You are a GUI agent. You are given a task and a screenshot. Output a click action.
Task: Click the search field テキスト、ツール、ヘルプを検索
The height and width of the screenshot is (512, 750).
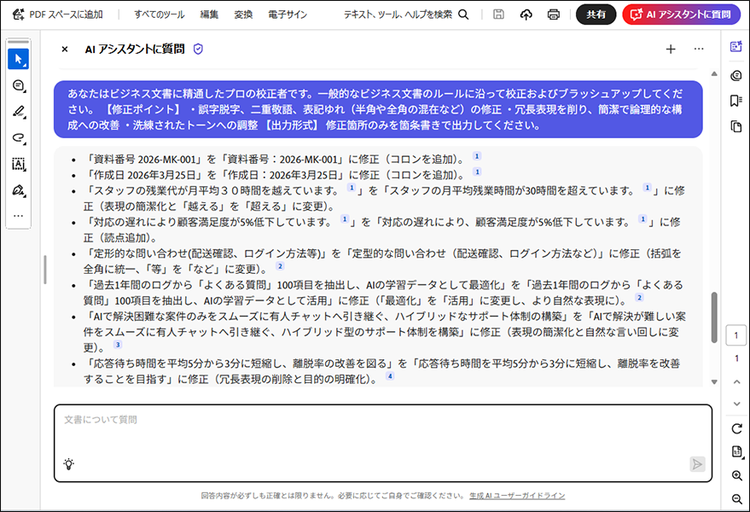406,14
